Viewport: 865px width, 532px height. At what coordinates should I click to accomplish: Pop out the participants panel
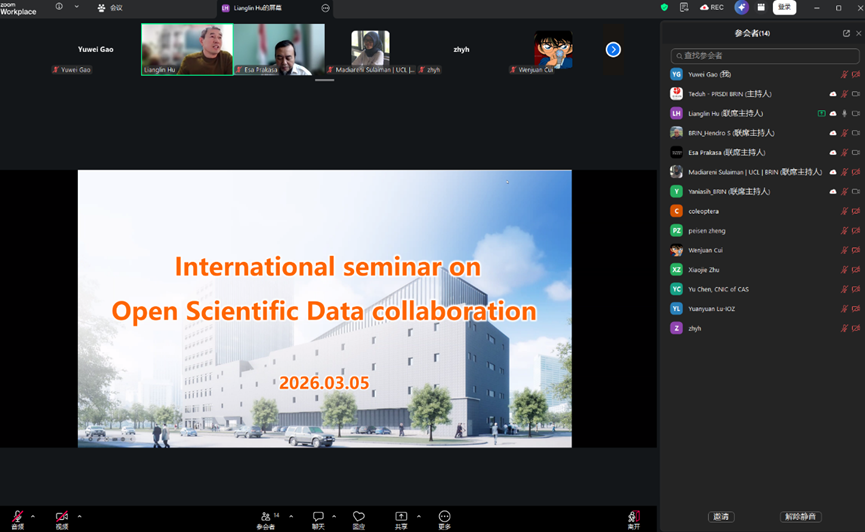point(846,33)
